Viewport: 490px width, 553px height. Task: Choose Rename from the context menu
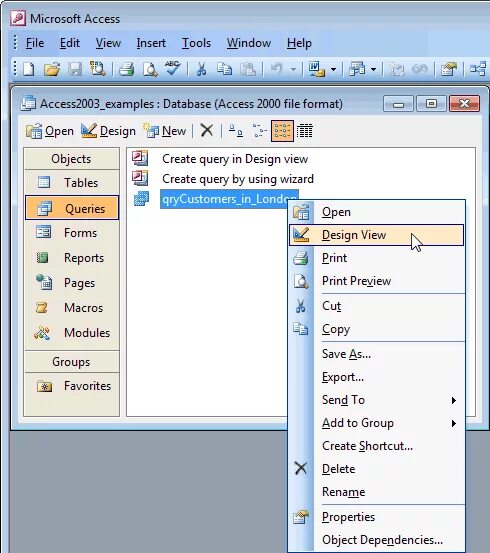click(376, 492)
